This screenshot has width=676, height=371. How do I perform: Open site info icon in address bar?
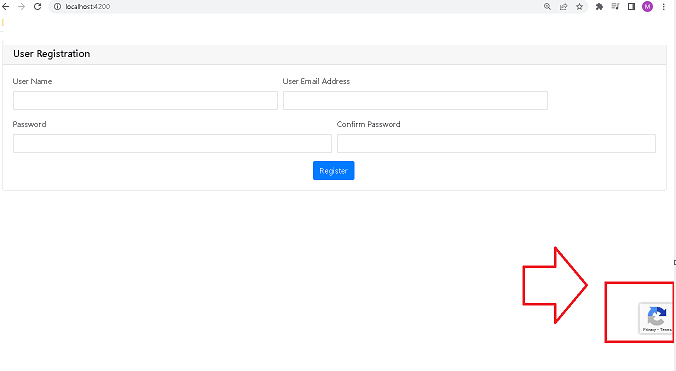tap(57, 6)
